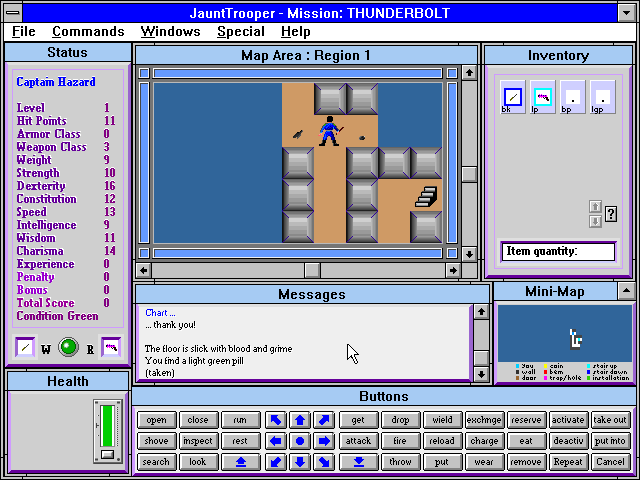640x480 pixels.
Task: Click the wielded weapon slot icon
Action: click(x=25, y=347)
